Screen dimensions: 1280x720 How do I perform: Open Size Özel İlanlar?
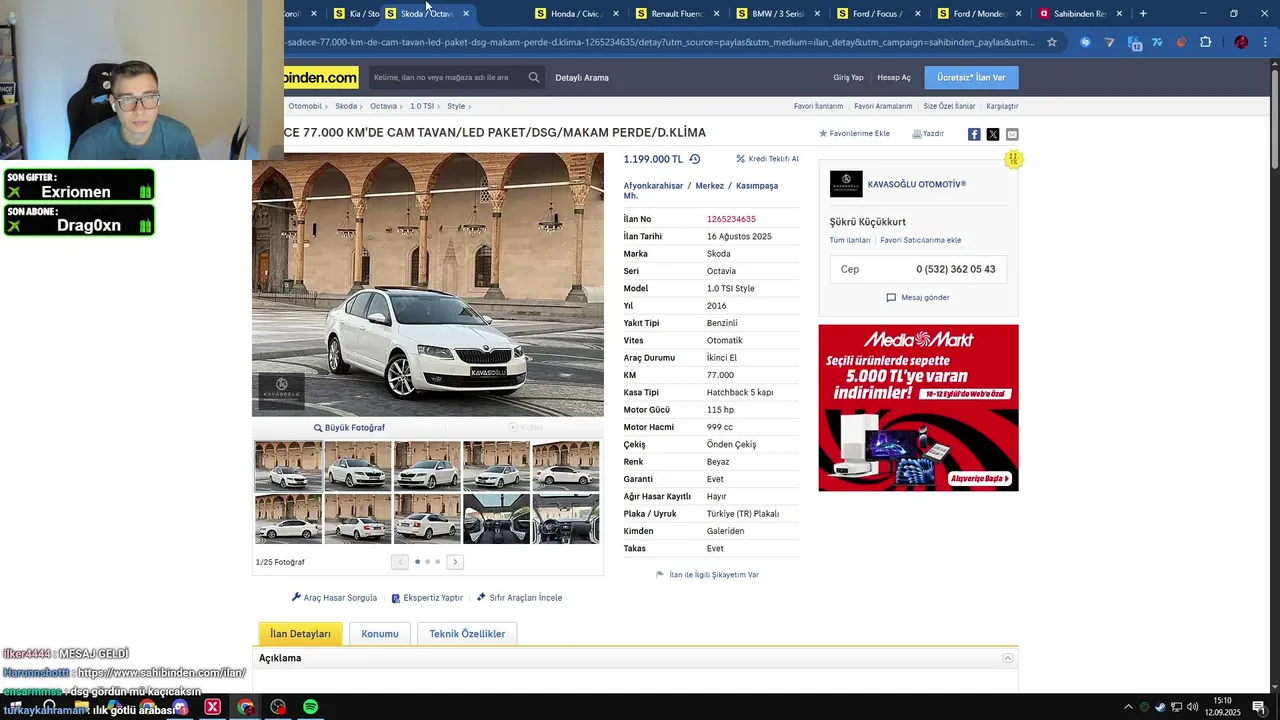click(x=949, y=106)
